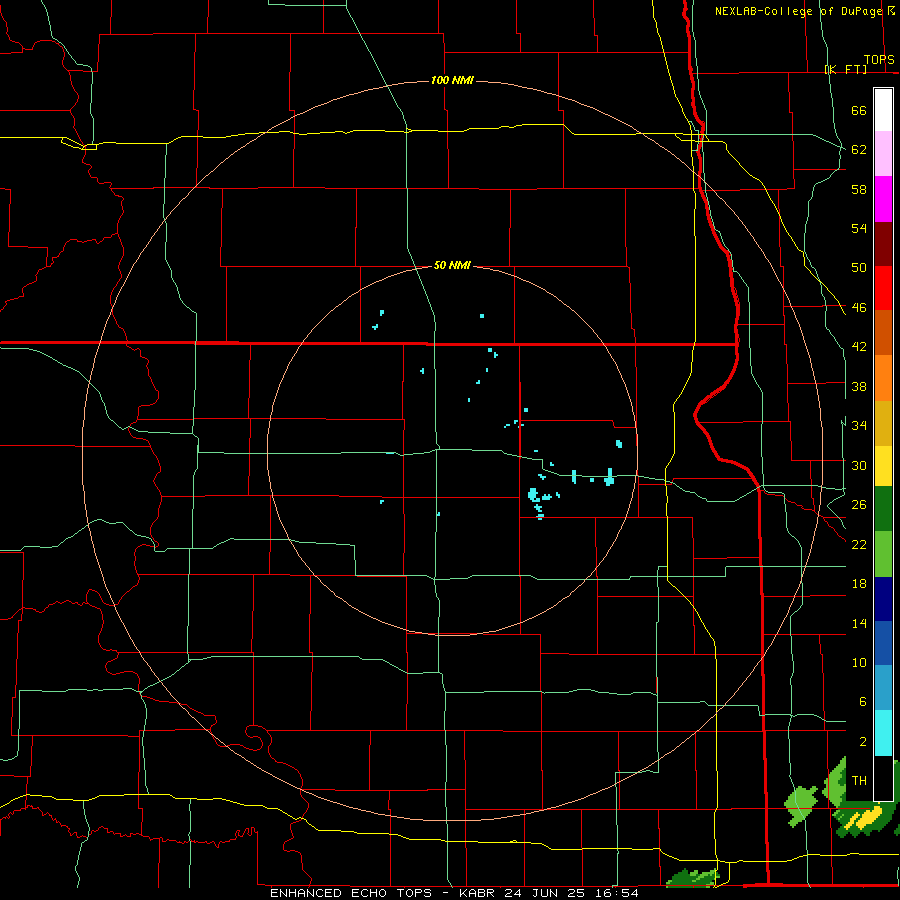
Task: Pick the magenta color band in the legend
Action: coord(883,199)
